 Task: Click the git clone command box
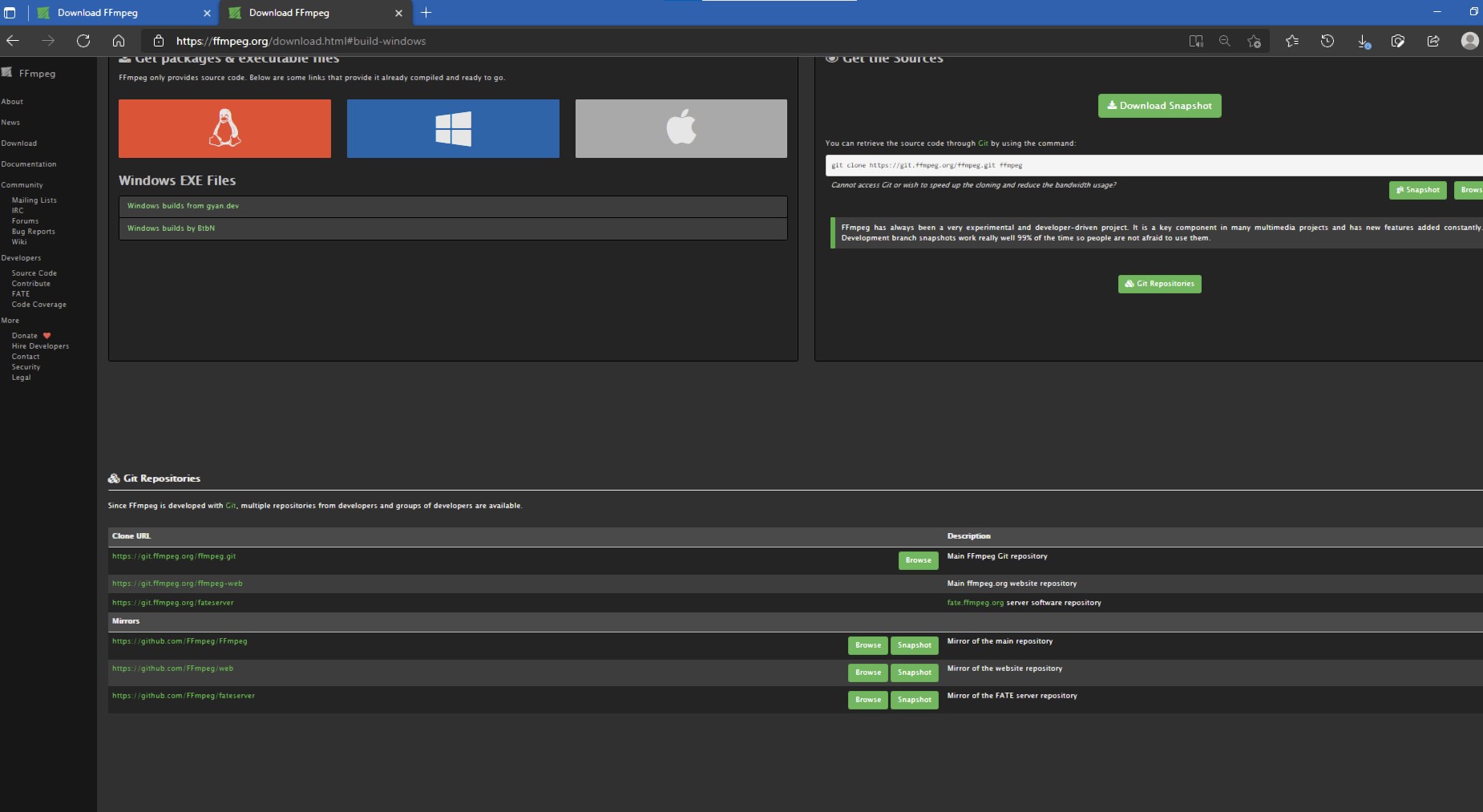click(1153, 165)
